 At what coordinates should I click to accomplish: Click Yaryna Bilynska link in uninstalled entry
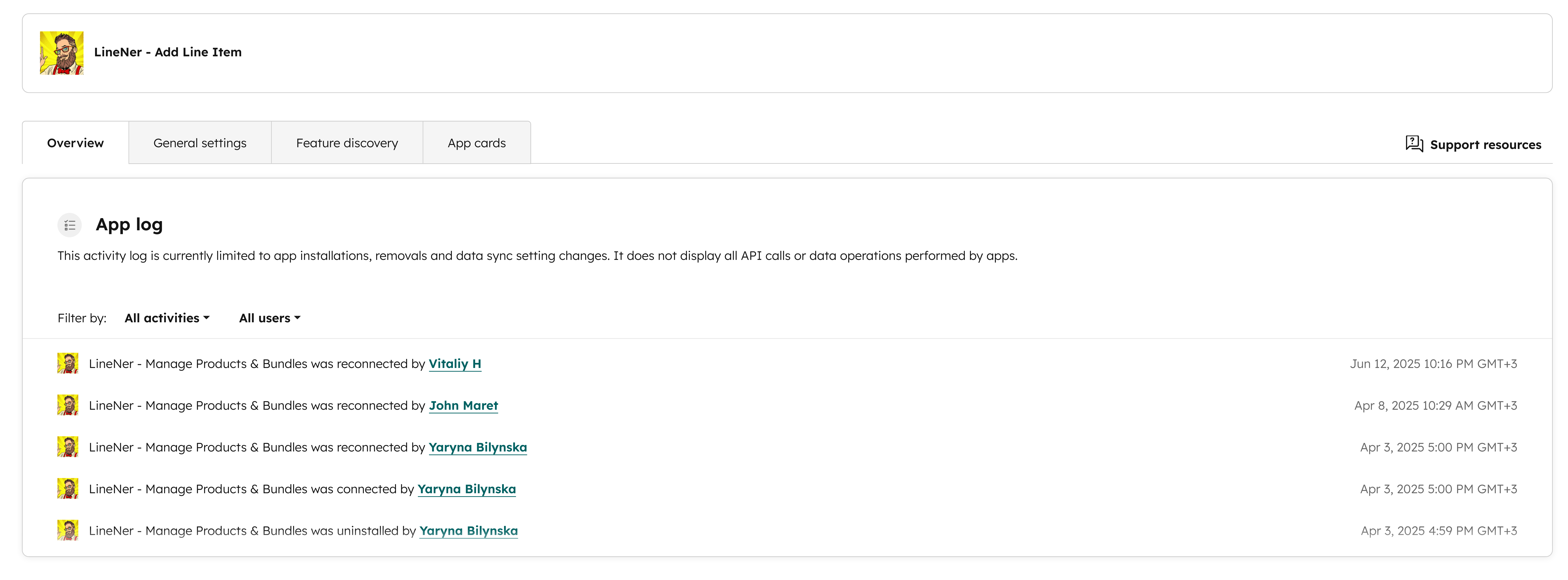click(x=468, y=531)
